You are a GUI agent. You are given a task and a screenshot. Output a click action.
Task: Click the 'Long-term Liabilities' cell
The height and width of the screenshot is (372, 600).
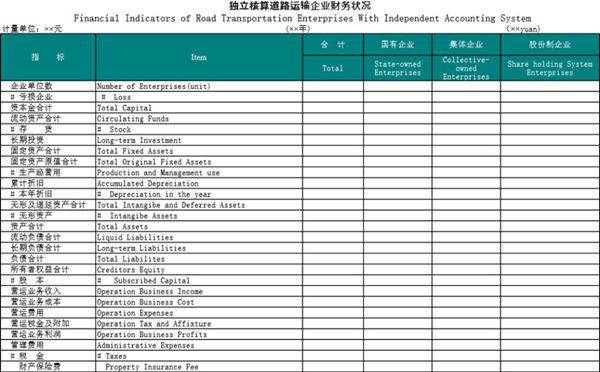(199, 248)
